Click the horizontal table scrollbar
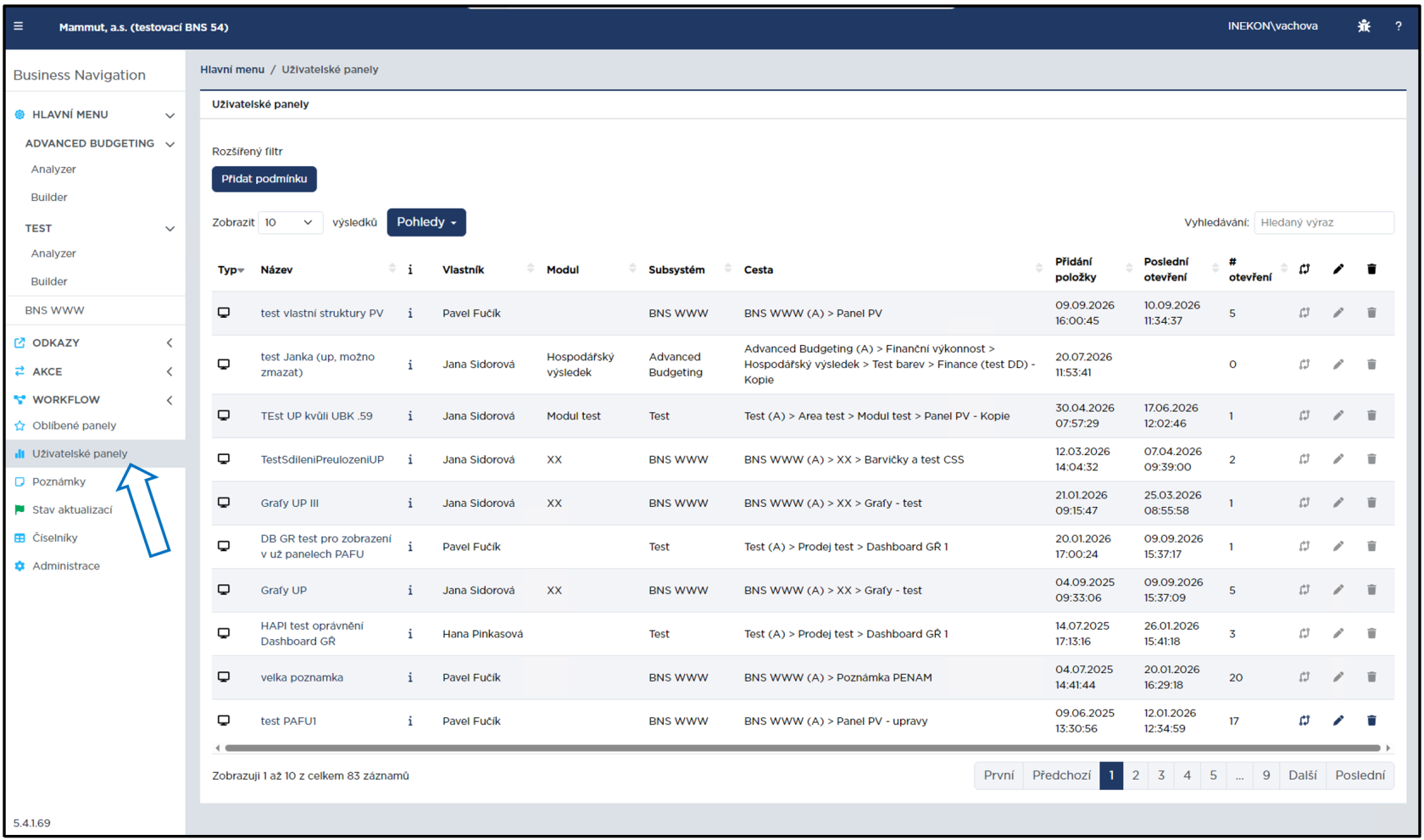Screen dimensions: 1424x840 coord(803,748)
